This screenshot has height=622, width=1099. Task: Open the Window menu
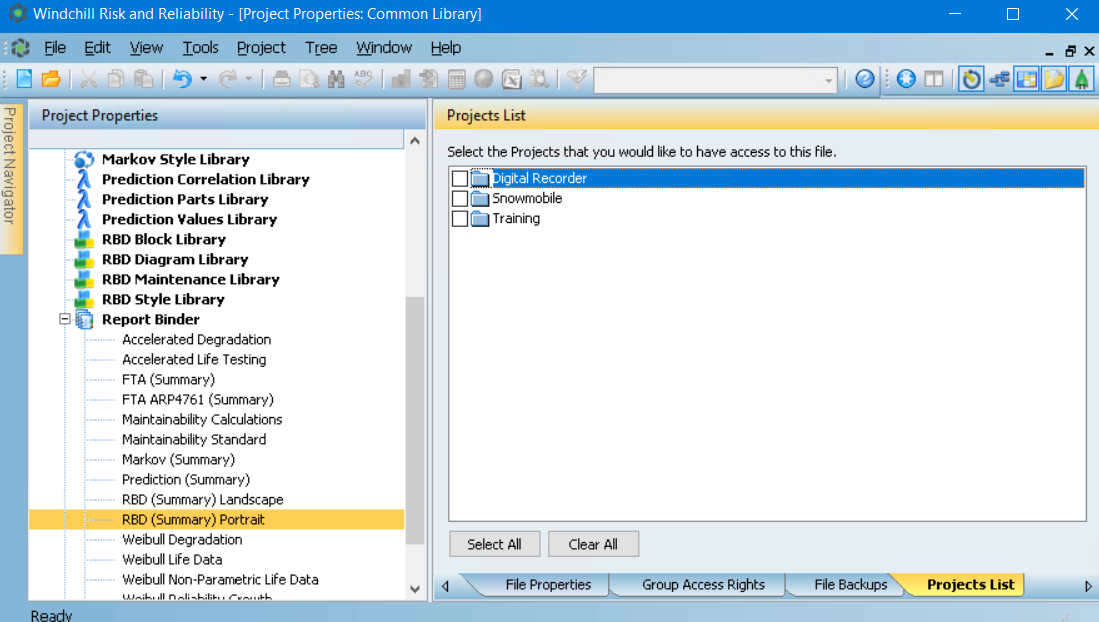[x=383, y=48]
